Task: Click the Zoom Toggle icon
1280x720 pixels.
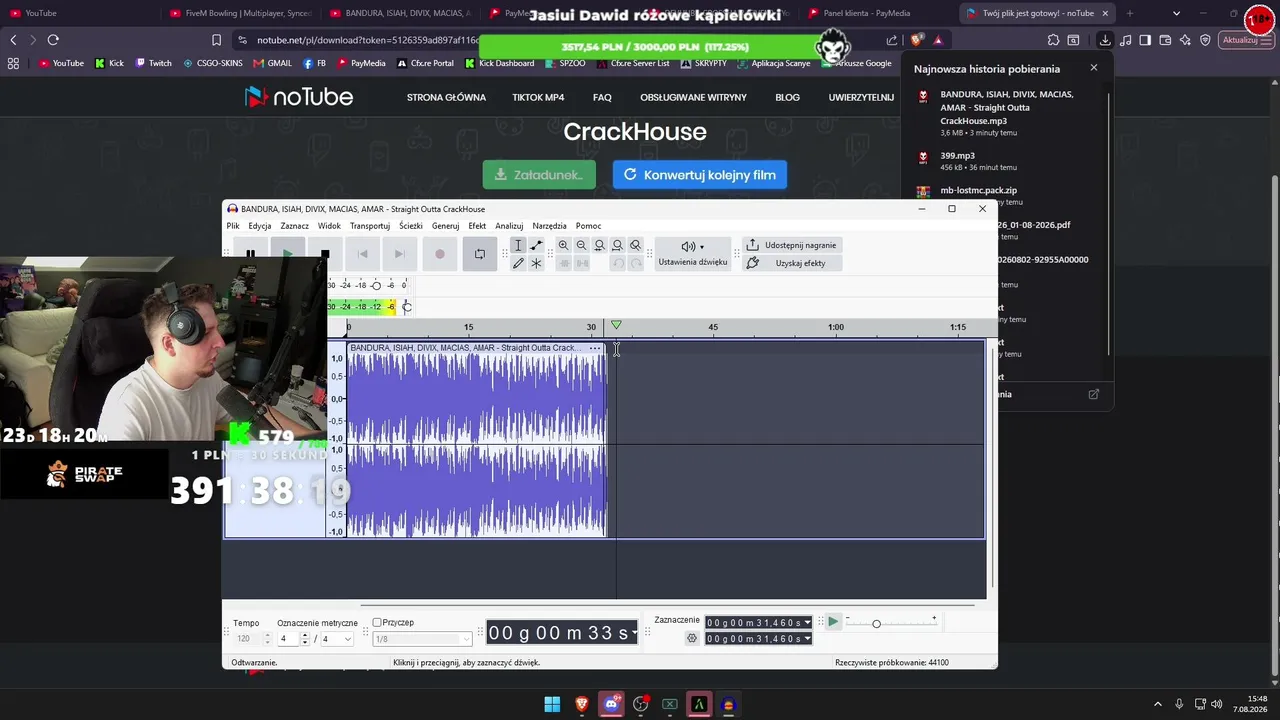Action: [x=636, y=245]
